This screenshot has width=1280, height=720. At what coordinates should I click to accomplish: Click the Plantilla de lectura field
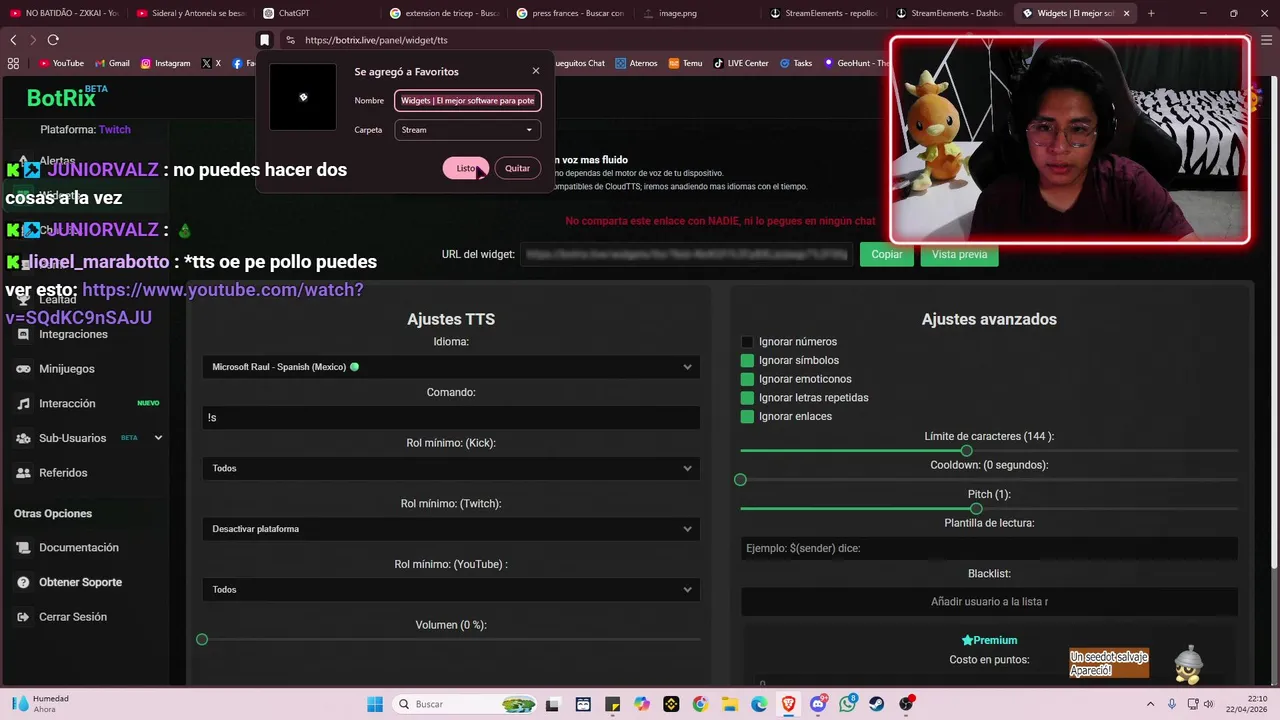coord(989,548)
